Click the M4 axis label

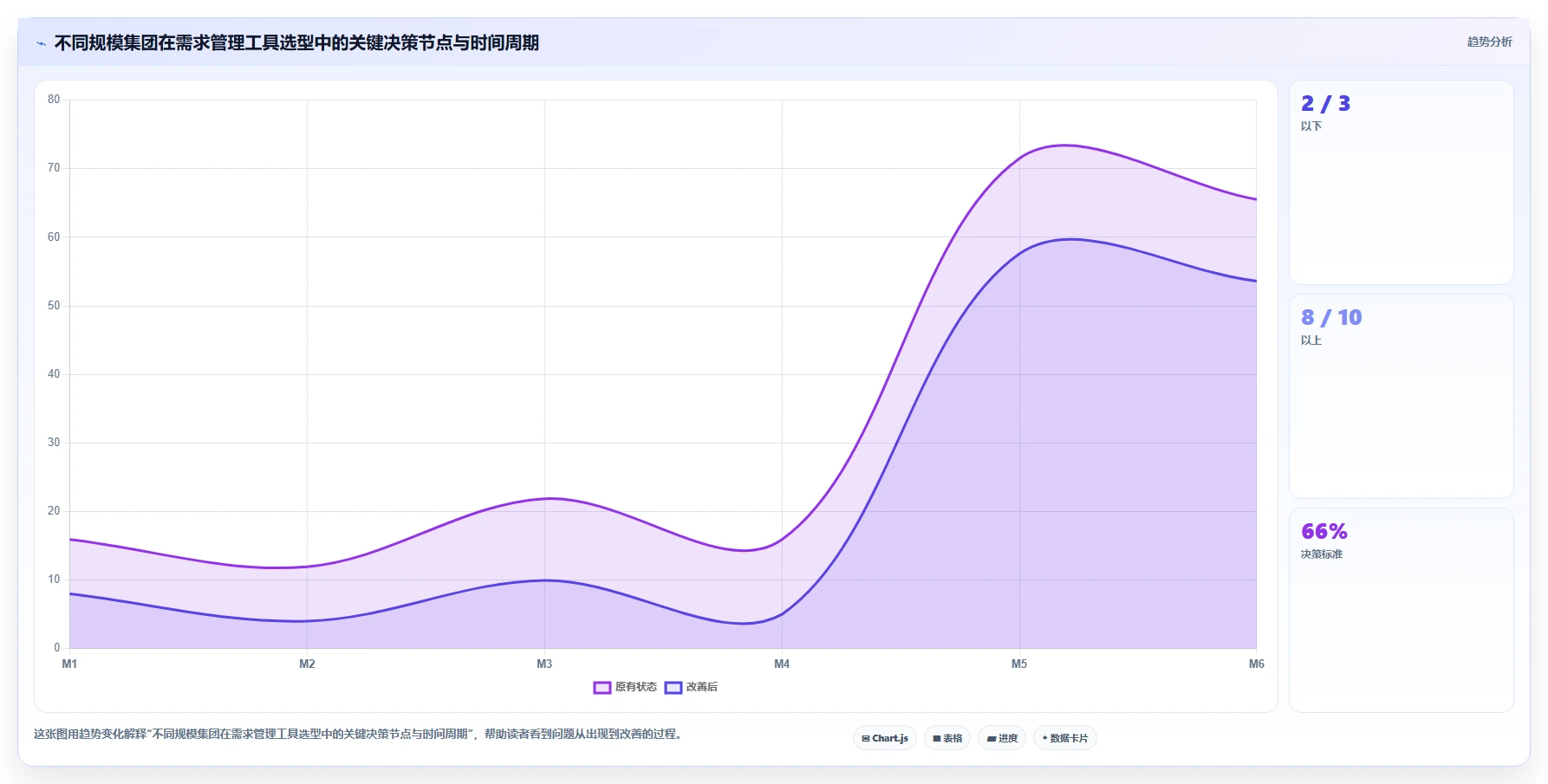[782, 664]
